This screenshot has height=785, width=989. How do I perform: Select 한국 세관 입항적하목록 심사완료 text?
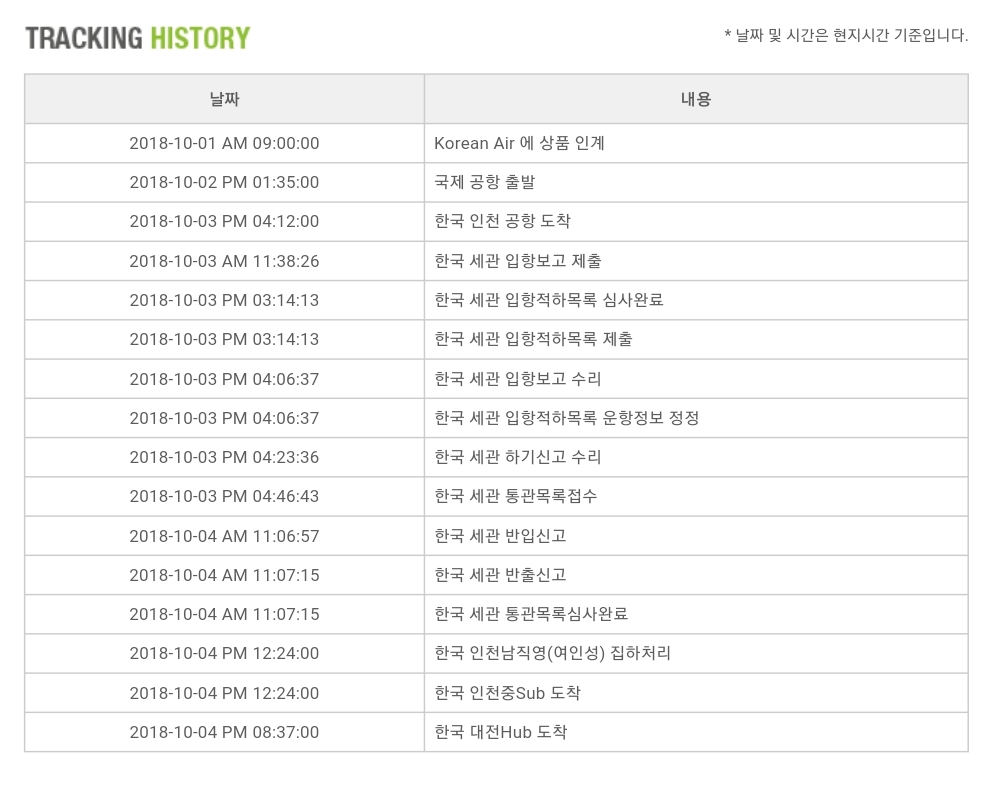[x=549, y=300]
